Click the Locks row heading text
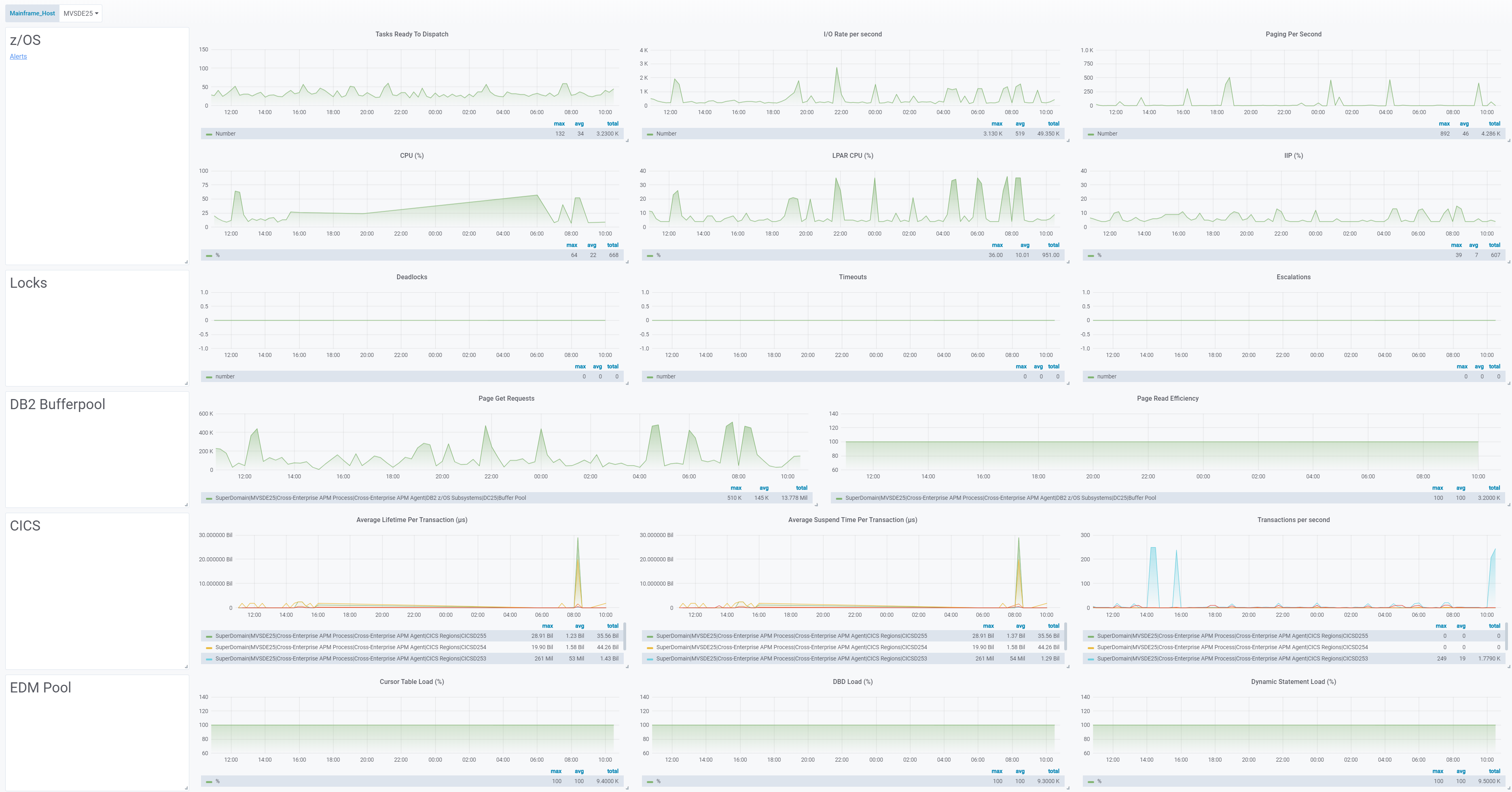Screen dimensions: 1512x792 [x=28, y=283]
